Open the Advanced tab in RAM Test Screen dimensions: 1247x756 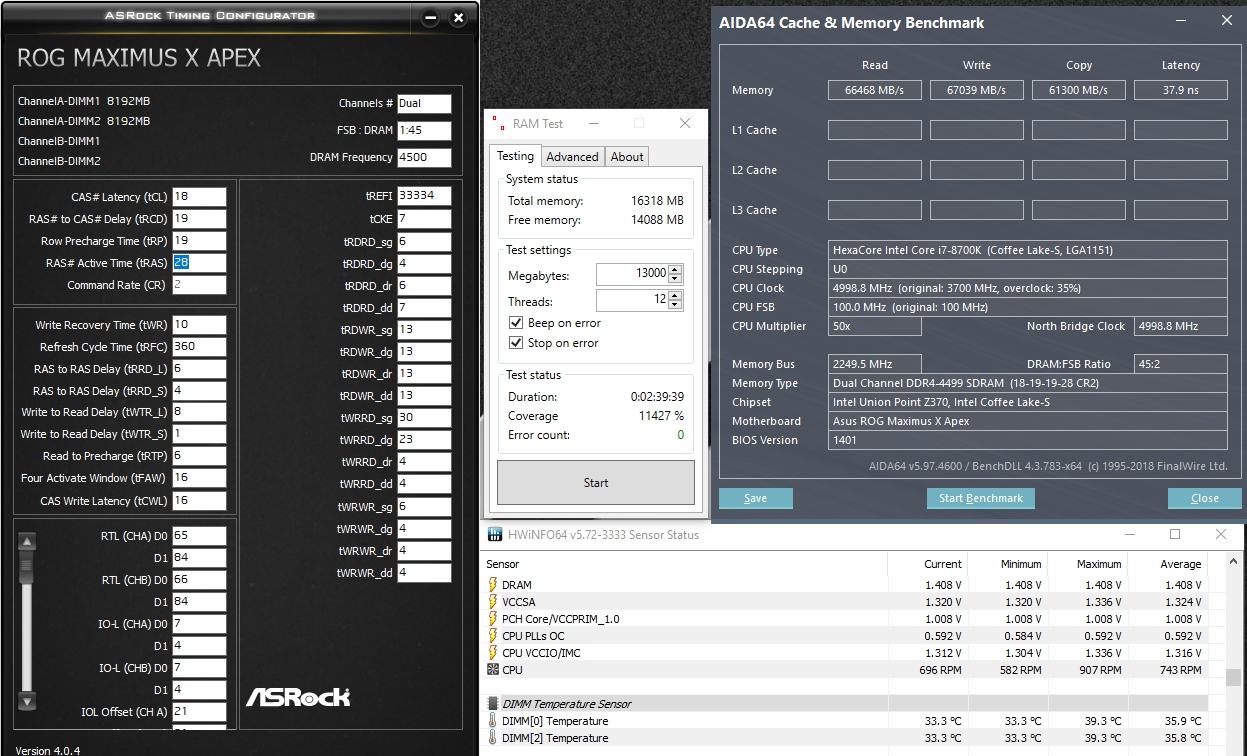click(572, 157)
